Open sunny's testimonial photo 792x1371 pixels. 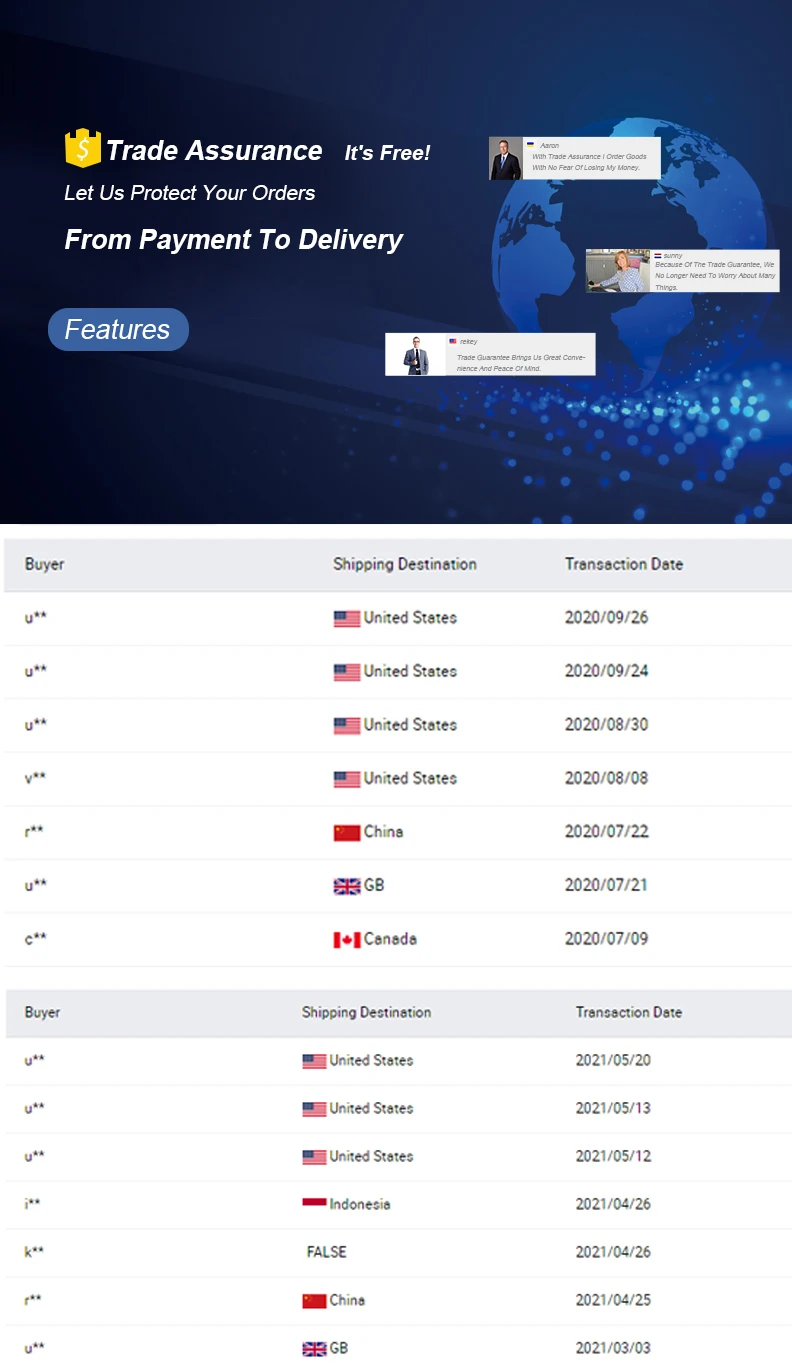(x=618, y=271)
